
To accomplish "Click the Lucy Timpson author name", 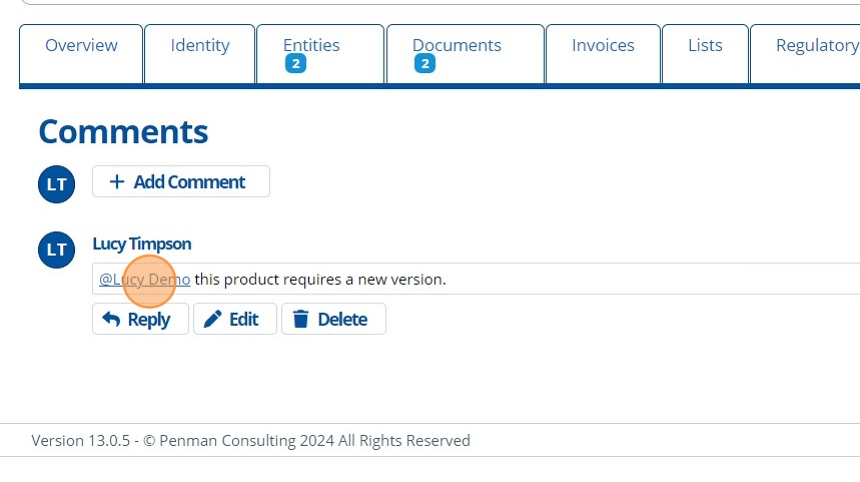I will pyautogui.click(x=142, y=244).
